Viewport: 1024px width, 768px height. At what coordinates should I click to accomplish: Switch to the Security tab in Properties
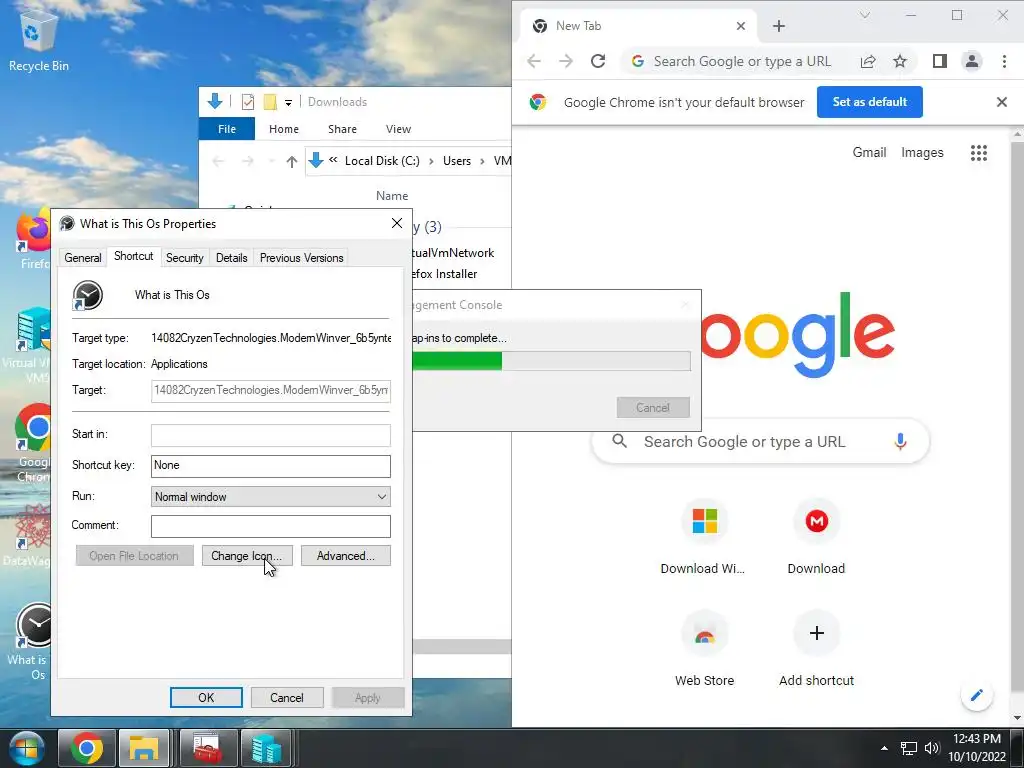[x=185, y=257]
